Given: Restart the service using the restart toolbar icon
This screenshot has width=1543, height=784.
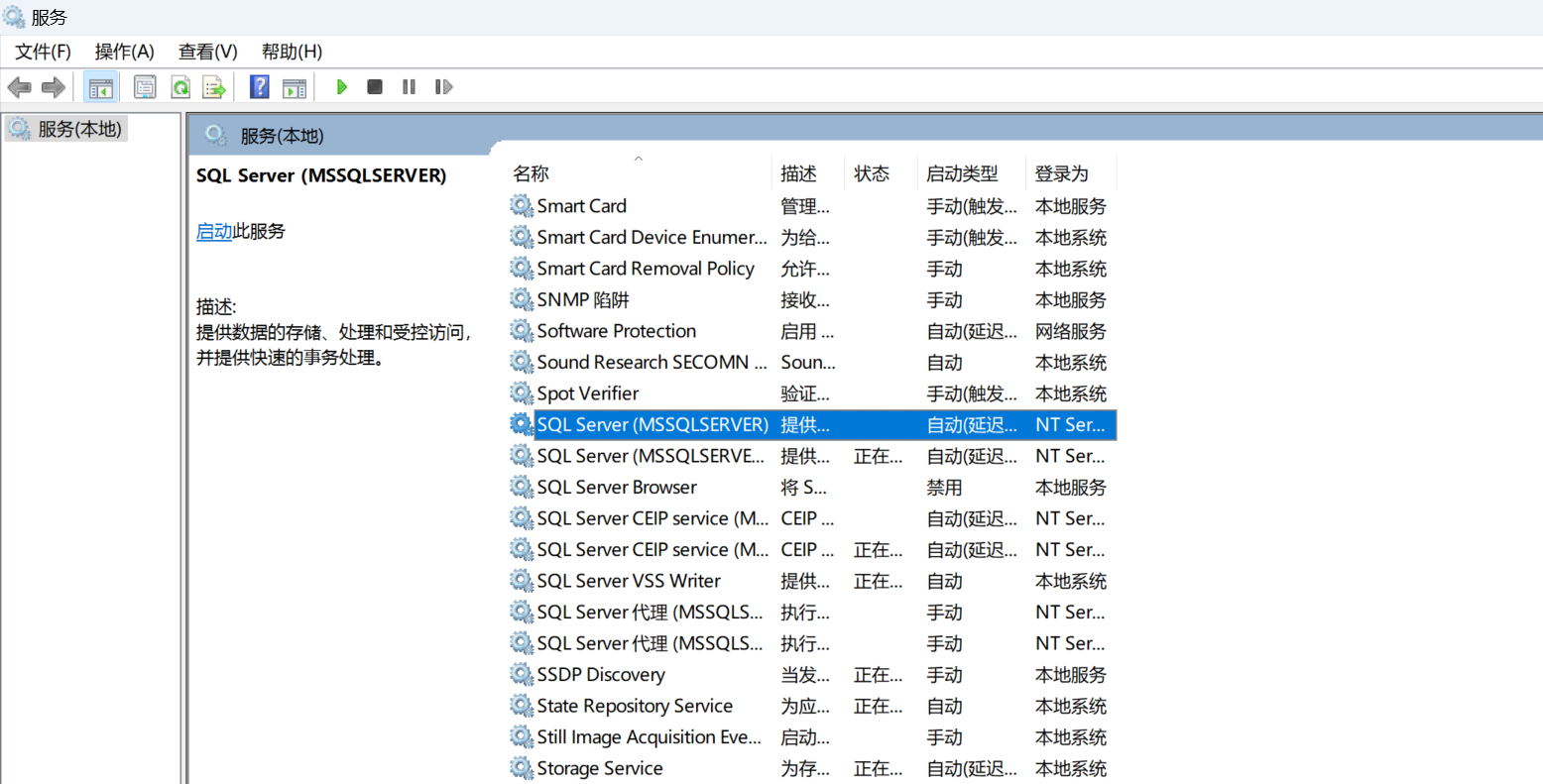Looking at the screenshot, I should point(443,87).
